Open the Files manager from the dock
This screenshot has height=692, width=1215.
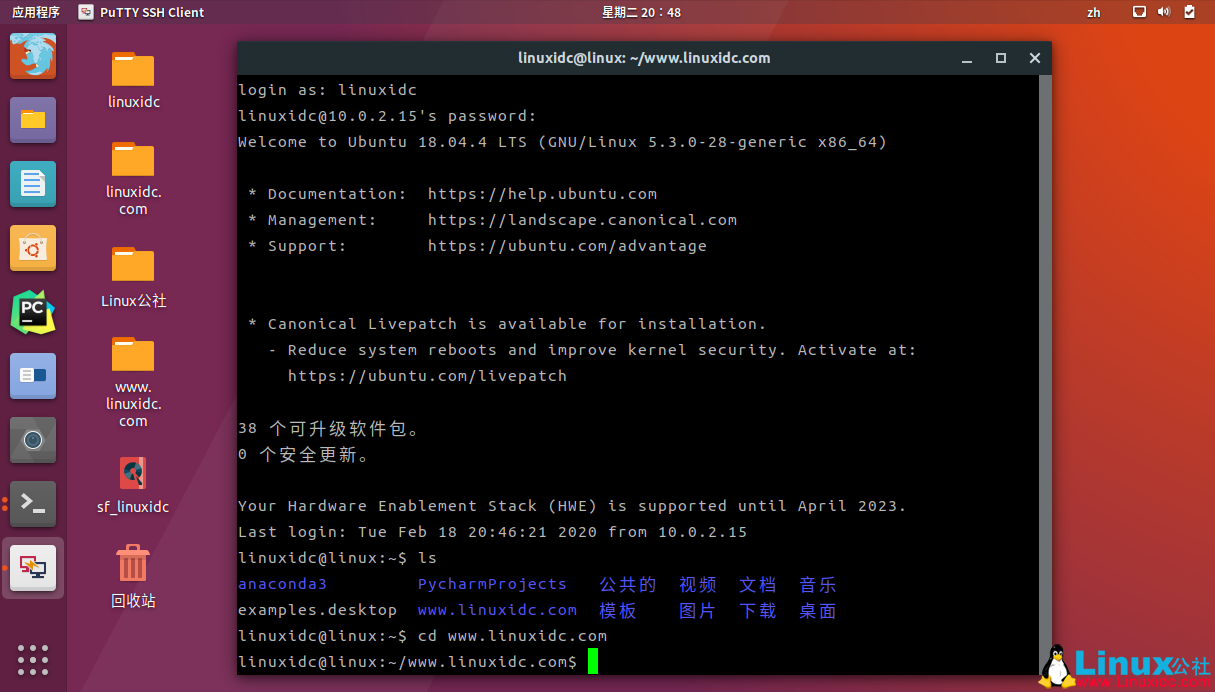pos(33,119)
